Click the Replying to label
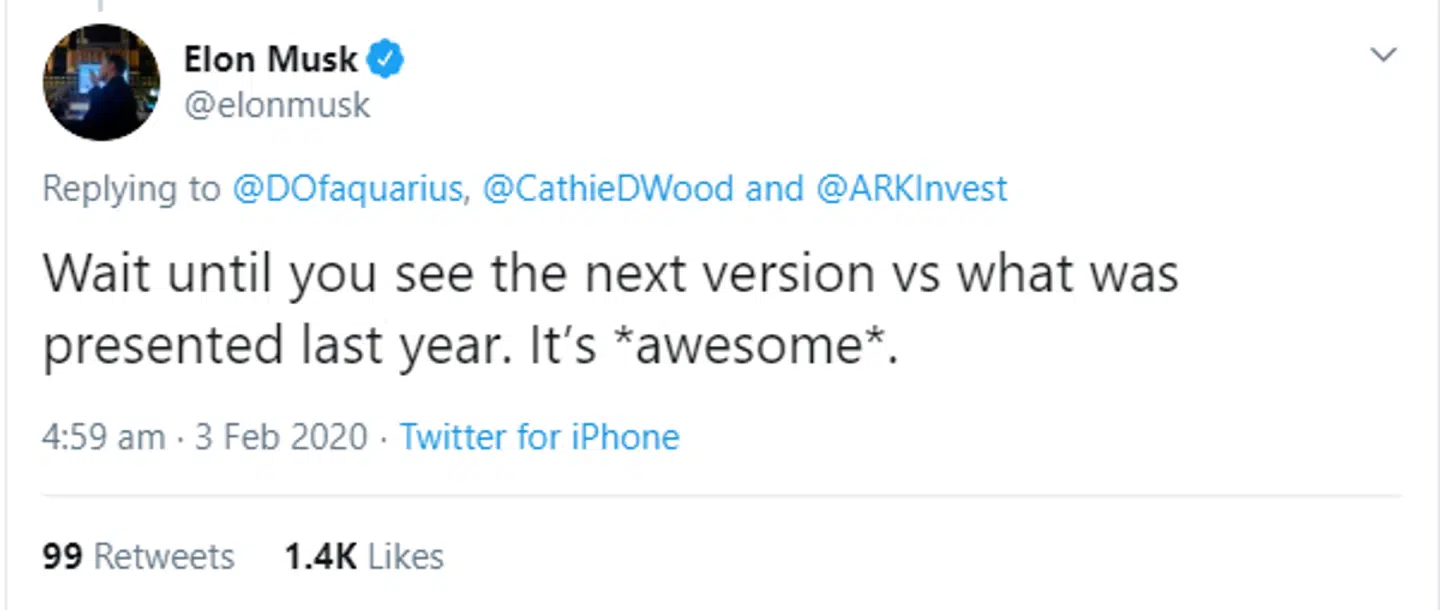Viewport: 1440px width, 610px height. click(x=130, y=188)
